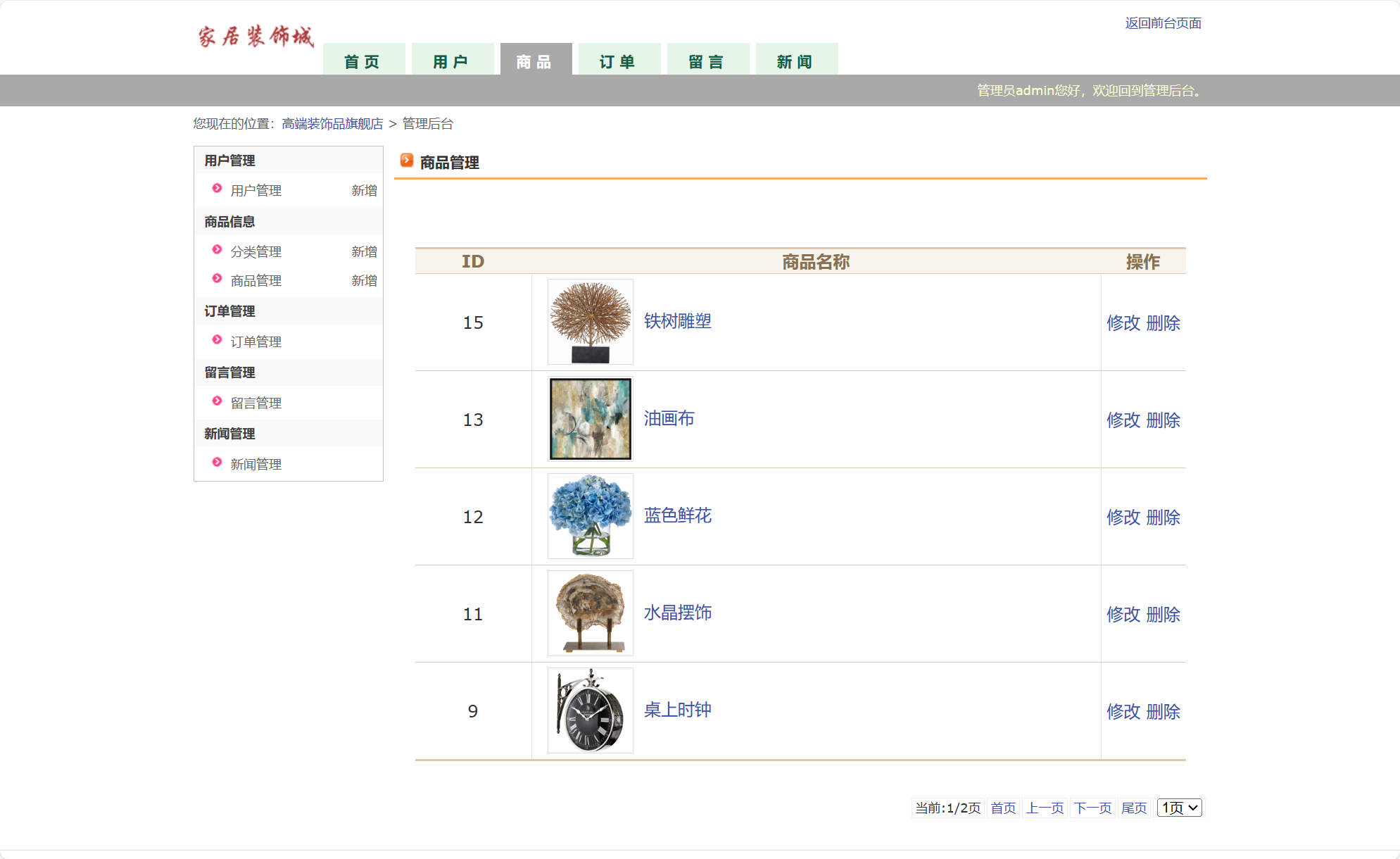Jump to 尾页 last page

[x=1133, y=808]
